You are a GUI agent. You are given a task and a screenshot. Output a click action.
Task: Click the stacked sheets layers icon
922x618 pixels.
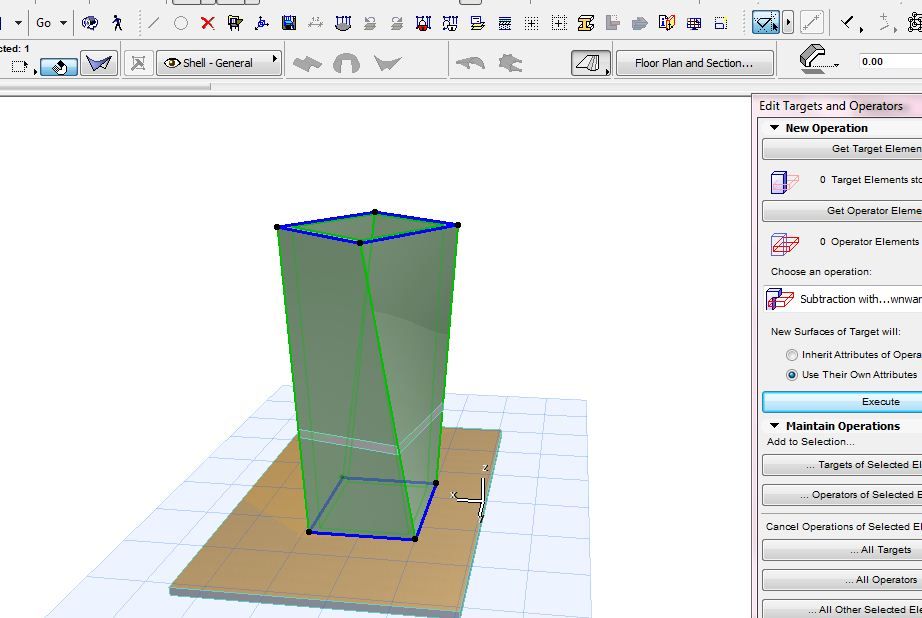point(477,23)
